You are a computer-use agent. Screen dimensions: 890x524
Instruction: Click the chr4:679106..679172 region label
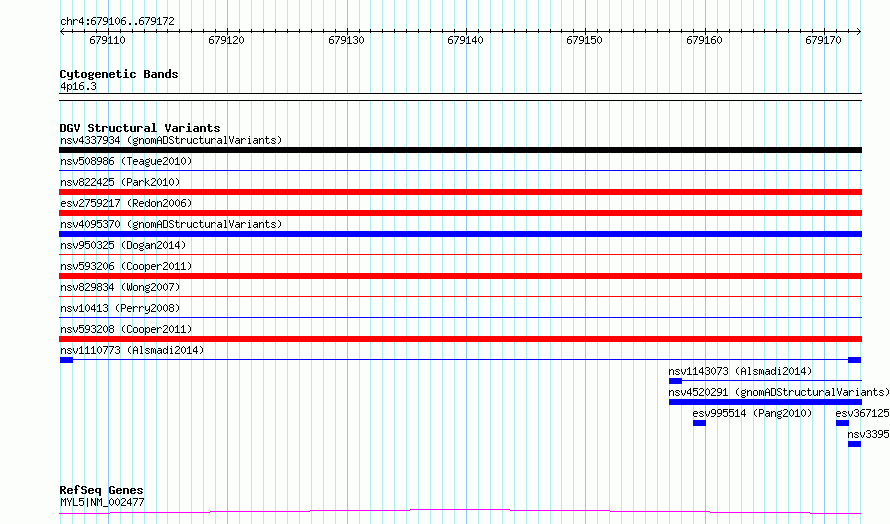click(117, 22)
